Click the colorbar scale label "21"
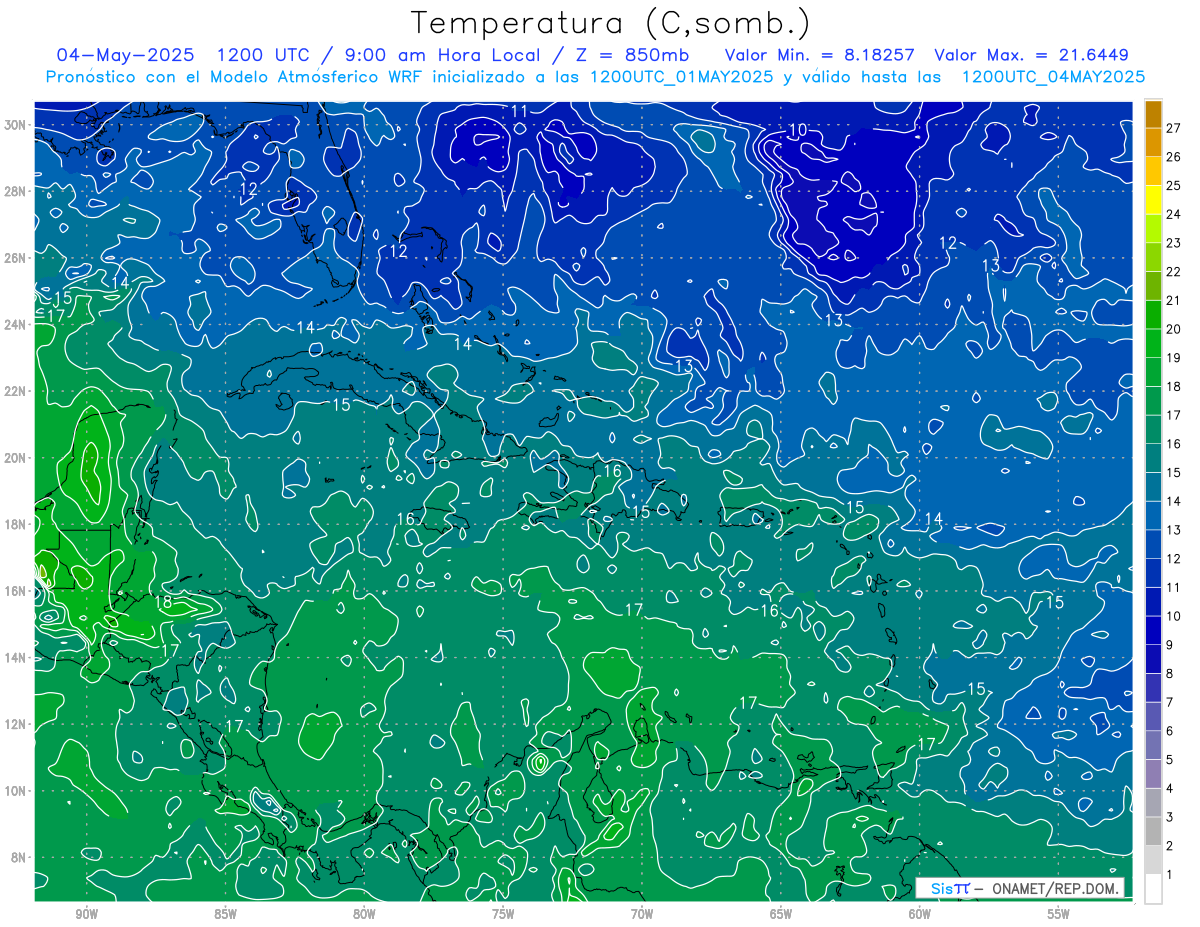This screenshot has width=1200, height=927. [x=1174, y=300]
